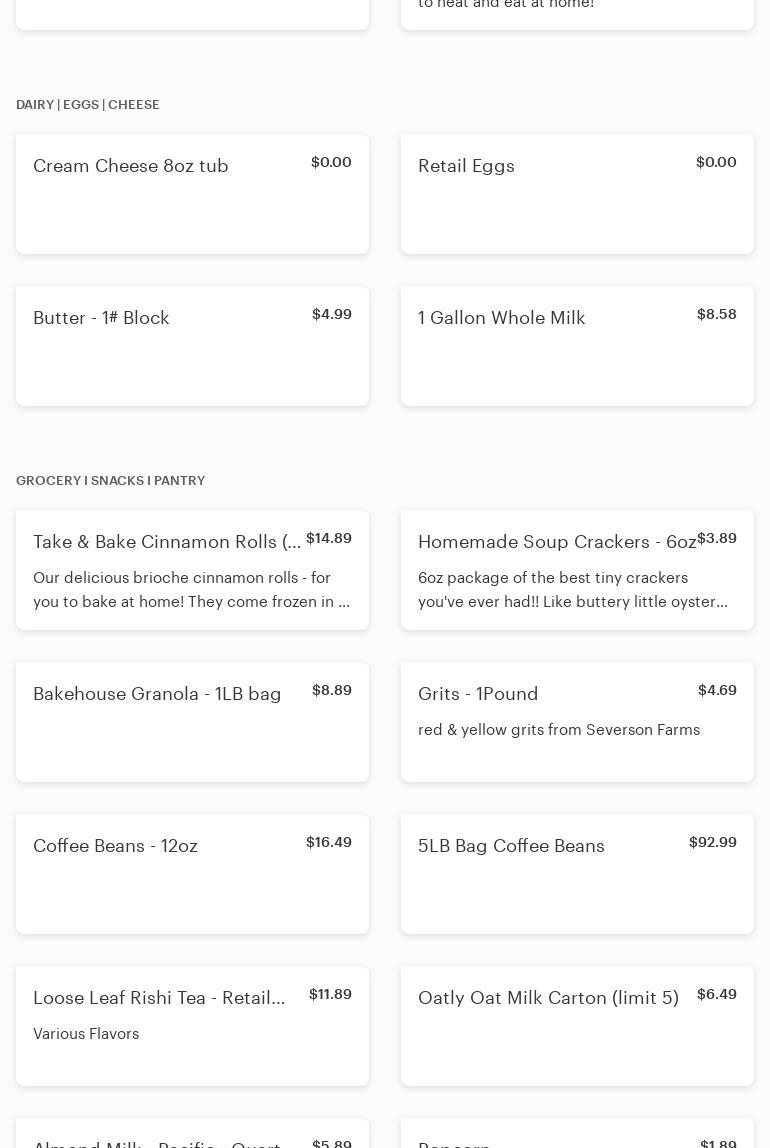Choose 5LB Bag Coffee Beans

(x=578, y=873)
